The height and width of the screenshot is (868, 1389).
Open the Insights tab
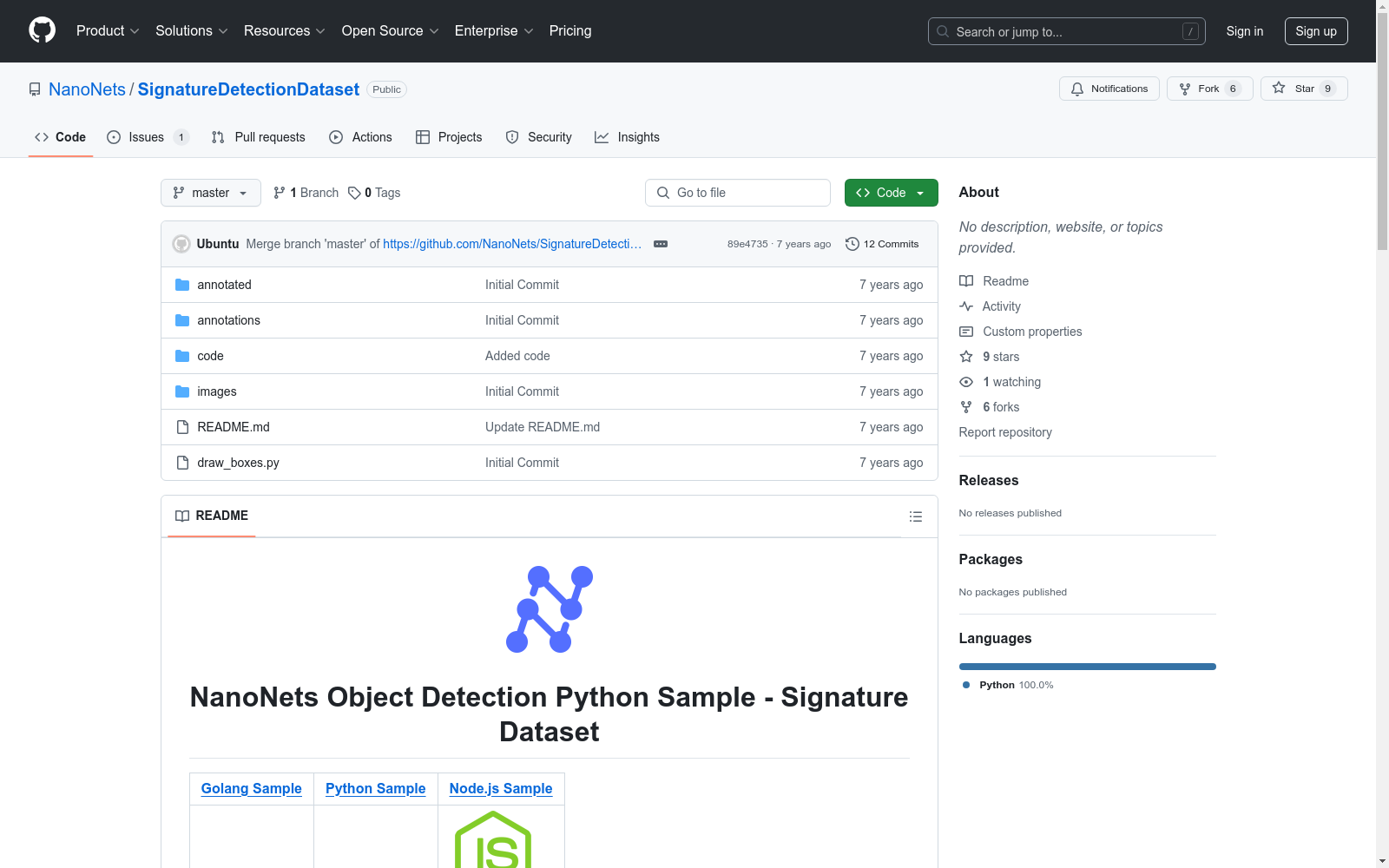[627, 137]
